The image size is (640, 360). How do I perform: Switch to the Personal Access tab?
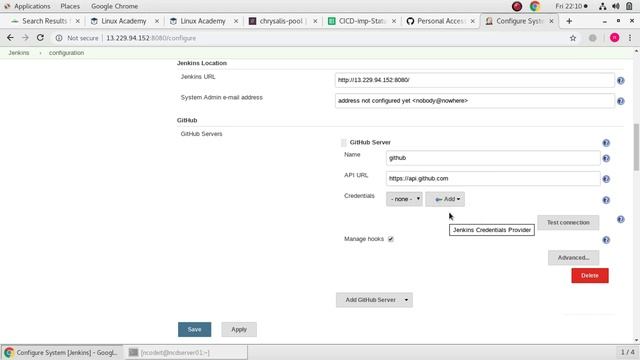pyautogui.click(x=440, y=21)
